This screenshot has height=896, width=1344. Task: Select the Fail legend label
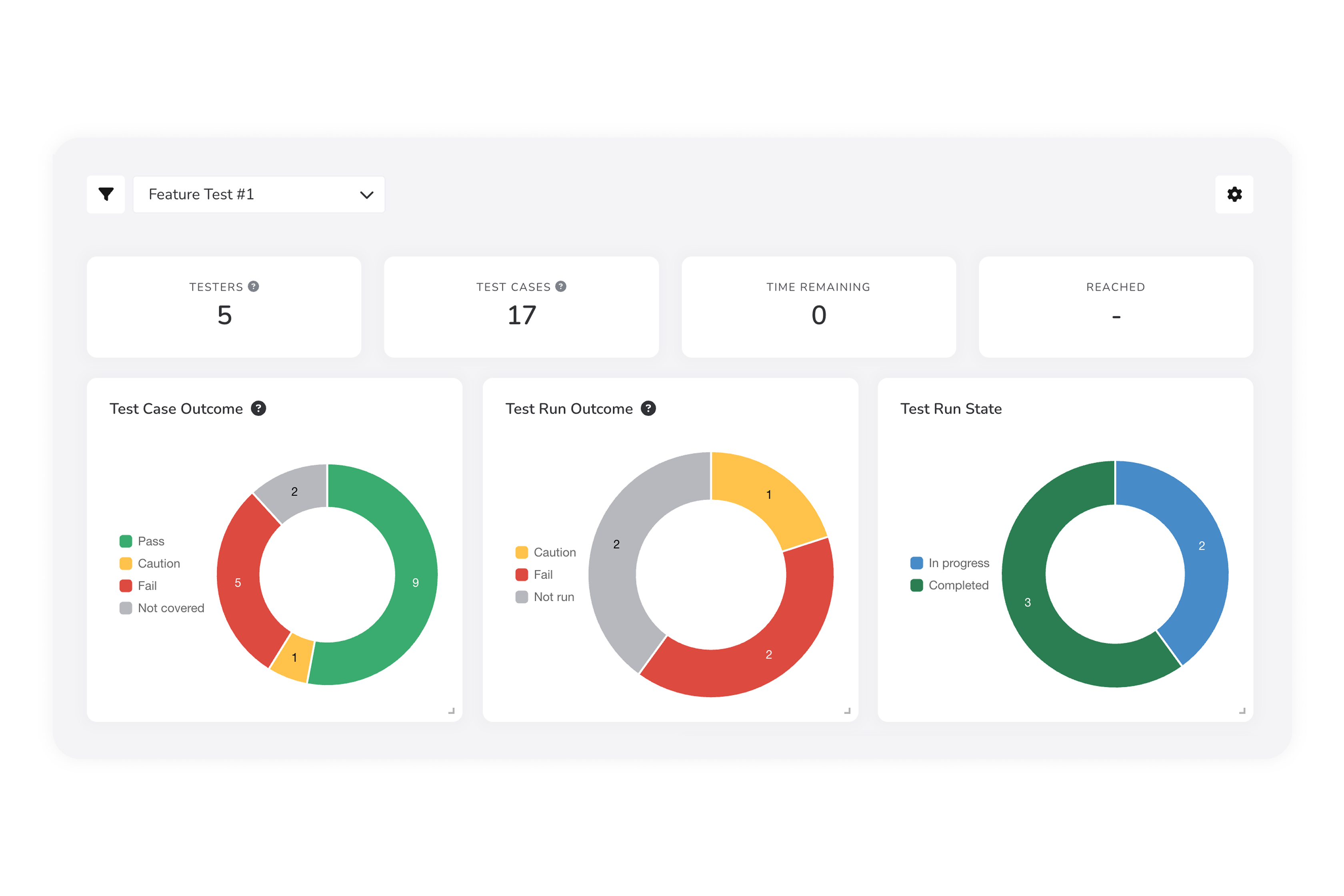(147, 585)
